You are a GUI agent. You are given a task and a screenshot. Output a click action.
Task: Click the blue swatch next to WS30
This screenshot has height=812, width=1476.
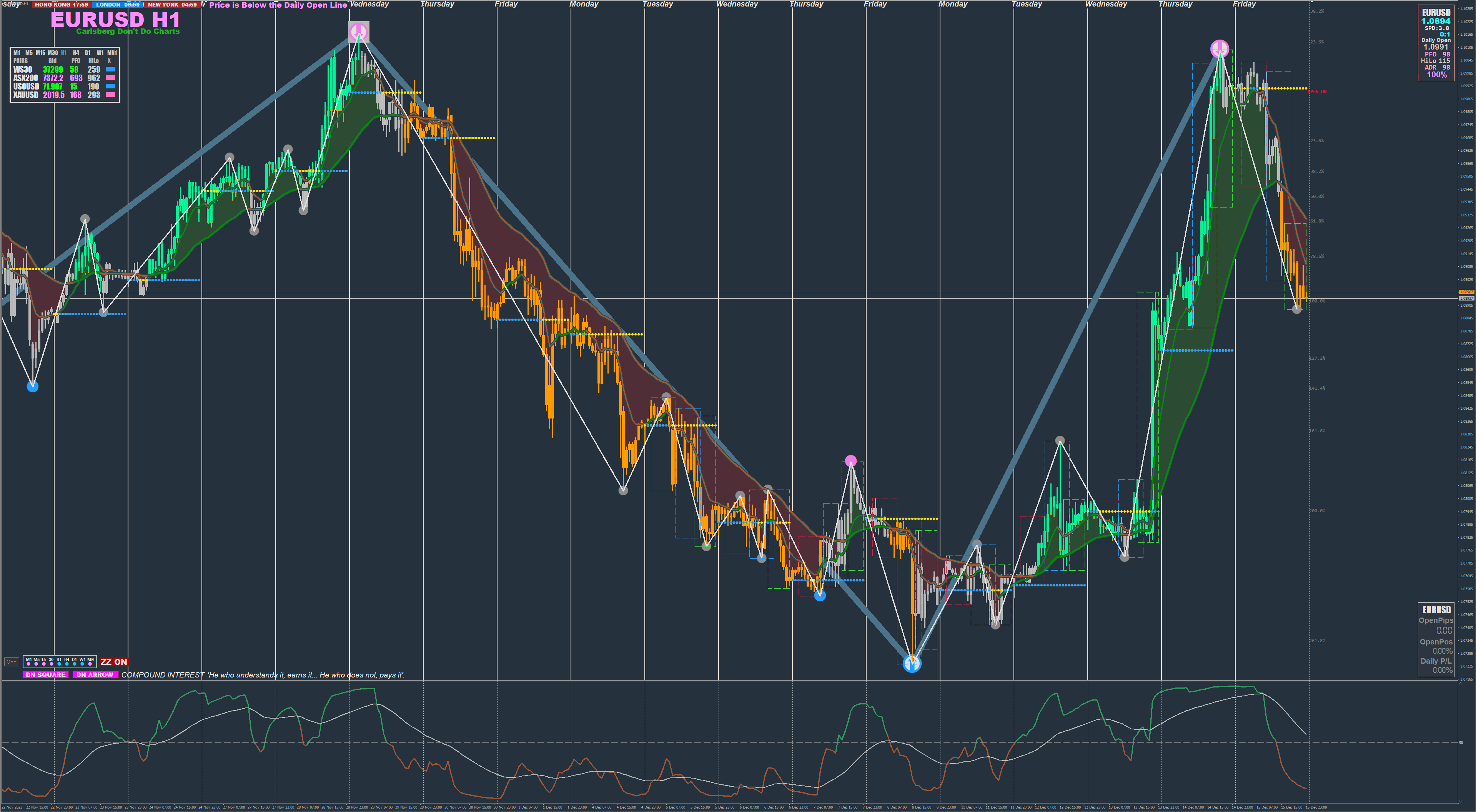pos(110,69)
